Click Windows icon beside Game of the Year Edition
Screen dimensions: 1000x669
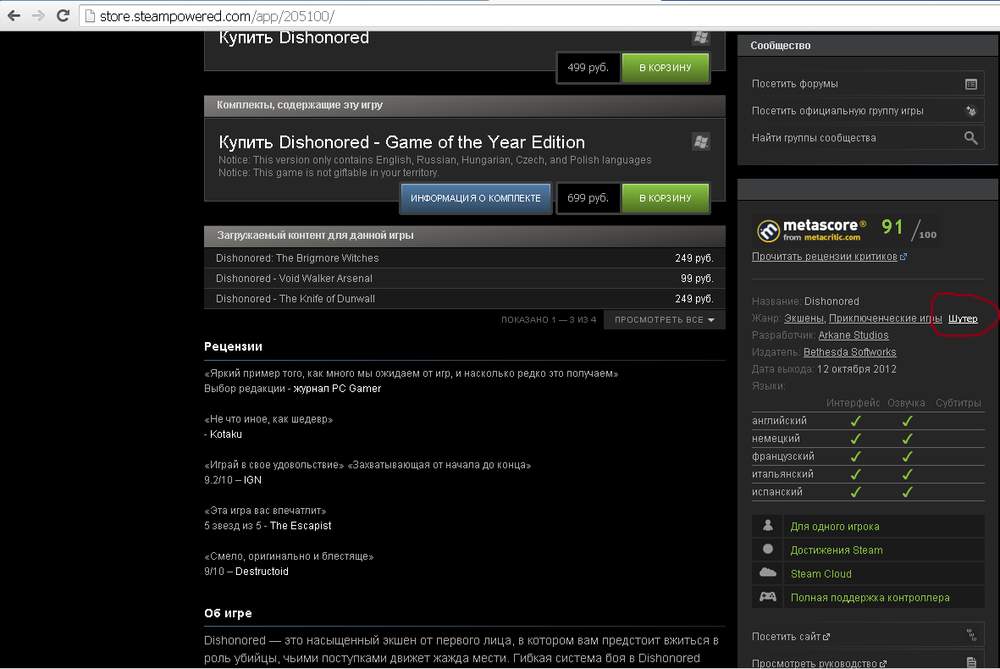[701, 142]
